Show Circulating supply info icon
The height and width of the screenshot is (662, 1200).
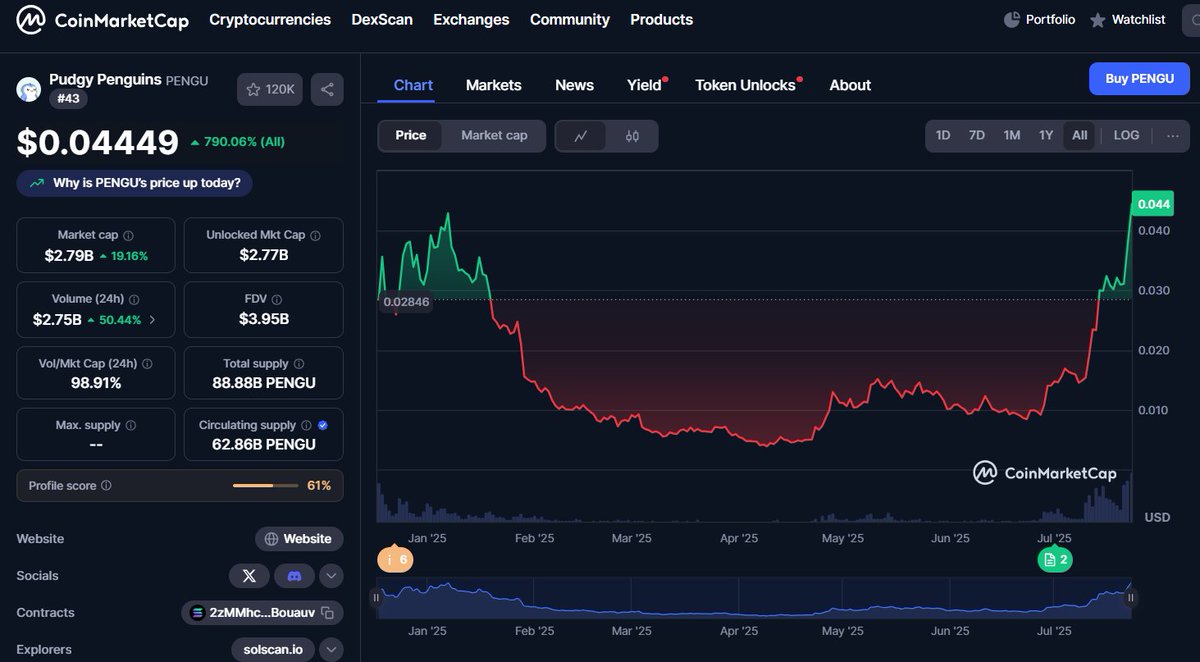pos(306,425)
